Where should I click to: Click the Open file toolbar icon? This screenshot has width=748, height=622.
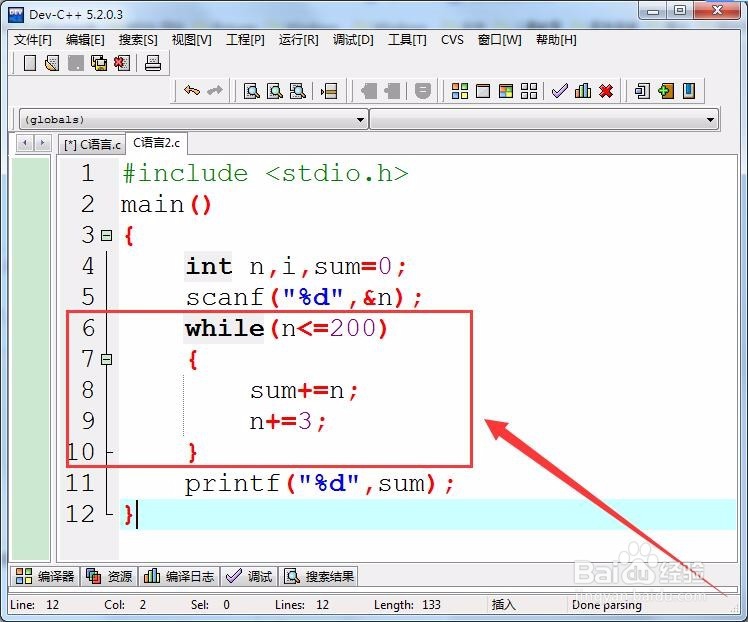pos(52,63)
